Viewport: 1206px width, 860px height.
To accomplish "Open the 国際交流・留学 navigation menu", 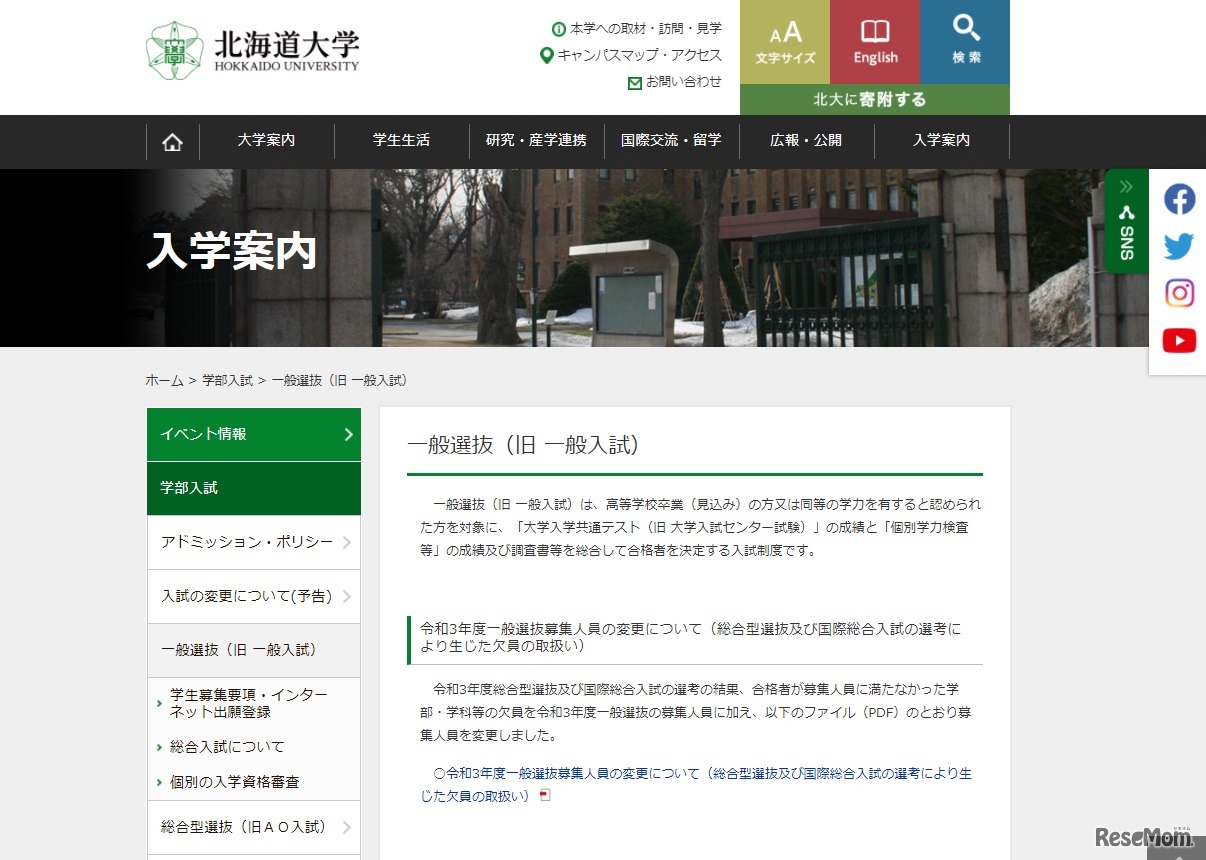I will [672, 141].
